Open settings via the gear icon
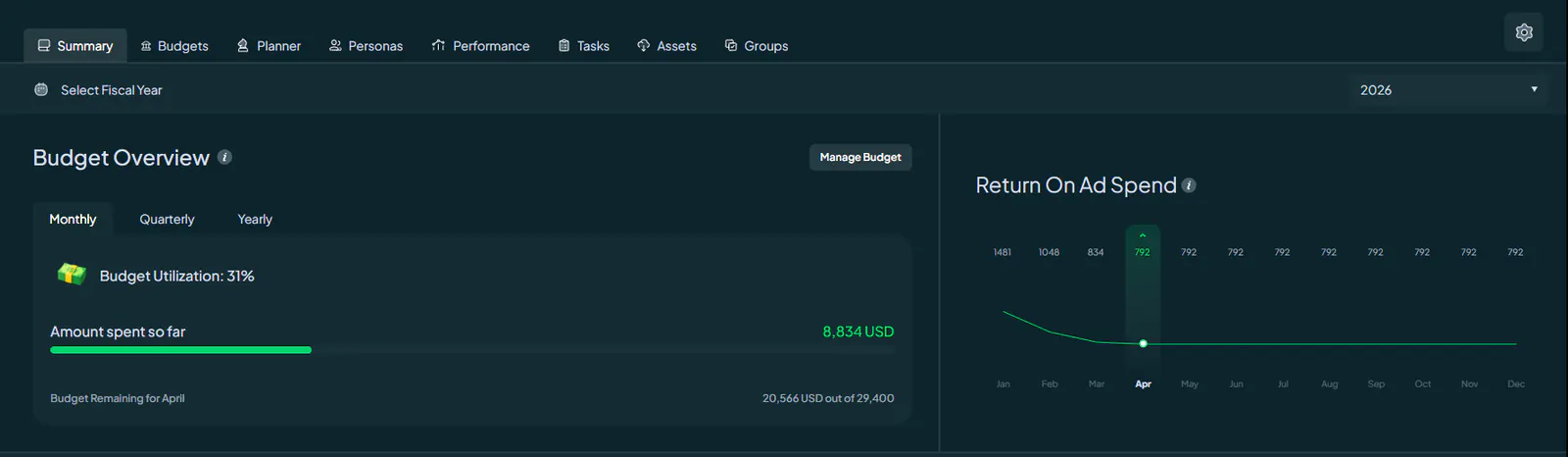 click(x=1524, y=32)
